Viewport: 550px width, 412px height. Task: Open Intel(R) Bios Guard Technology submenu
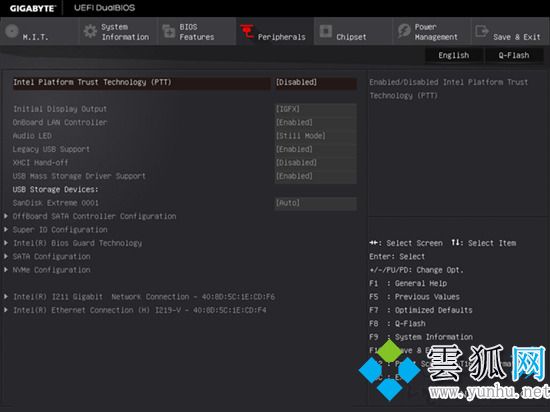pos(78,243)
